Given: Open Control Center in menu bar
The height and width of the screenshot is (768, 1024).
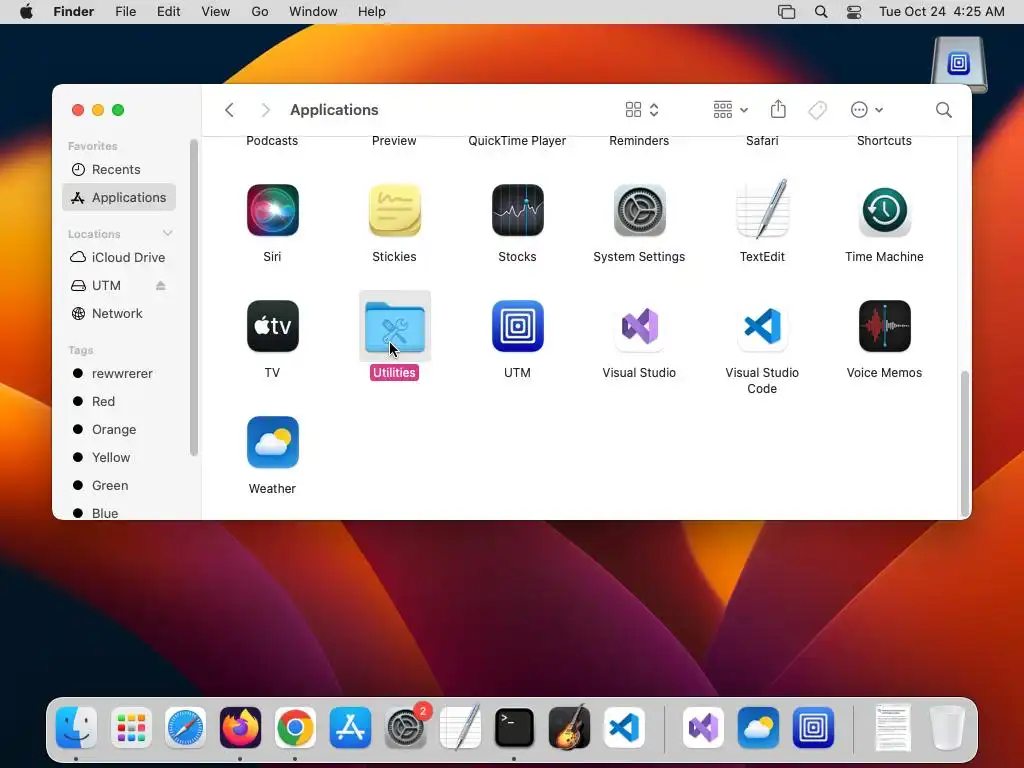Looking at the screenshot, I should [854, 12].
